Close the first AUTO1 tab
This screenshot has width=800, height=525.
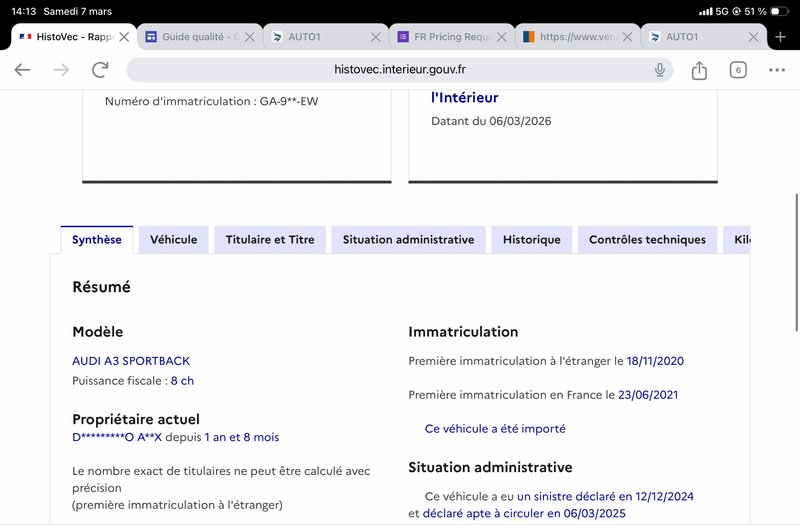376,37
